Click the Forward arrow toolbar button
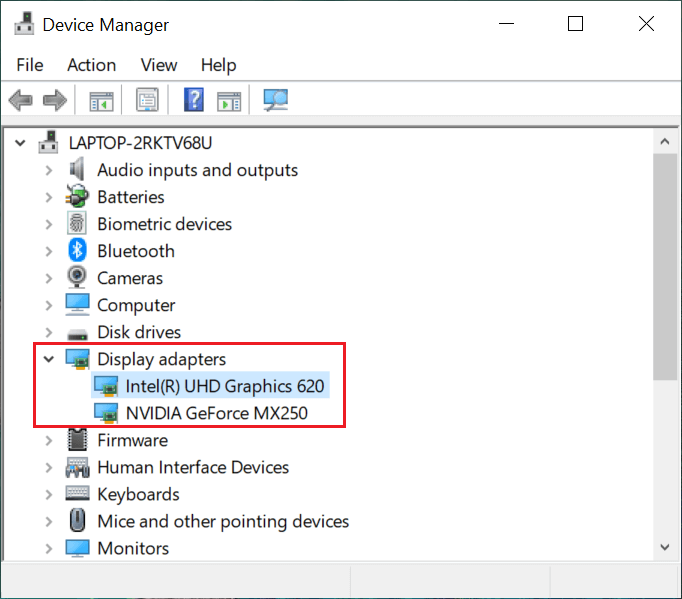The width and height of the screenshot is (682, 599). (55, 100)
